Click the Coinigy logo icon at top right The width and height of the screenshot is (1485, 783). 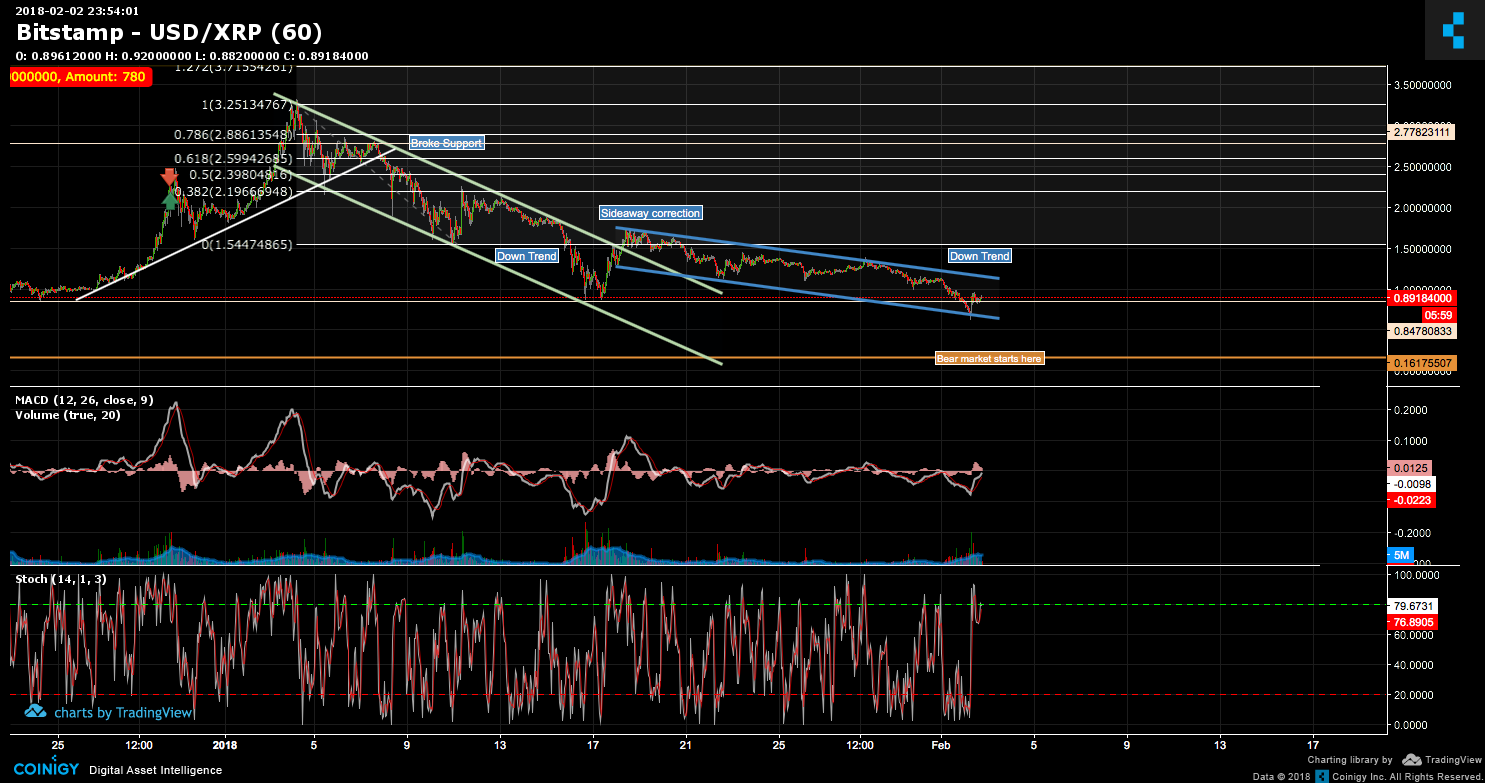[x=1454, y=30]
